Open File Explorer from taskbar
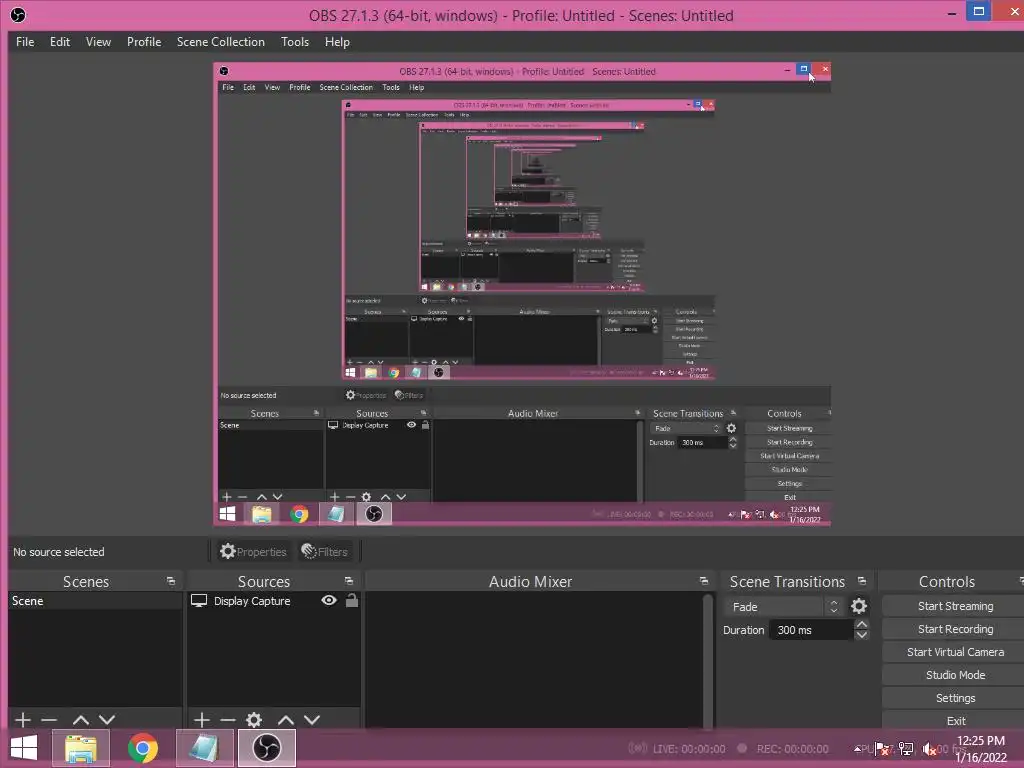Screen dimensions: 1024x768 pos(80,748)
